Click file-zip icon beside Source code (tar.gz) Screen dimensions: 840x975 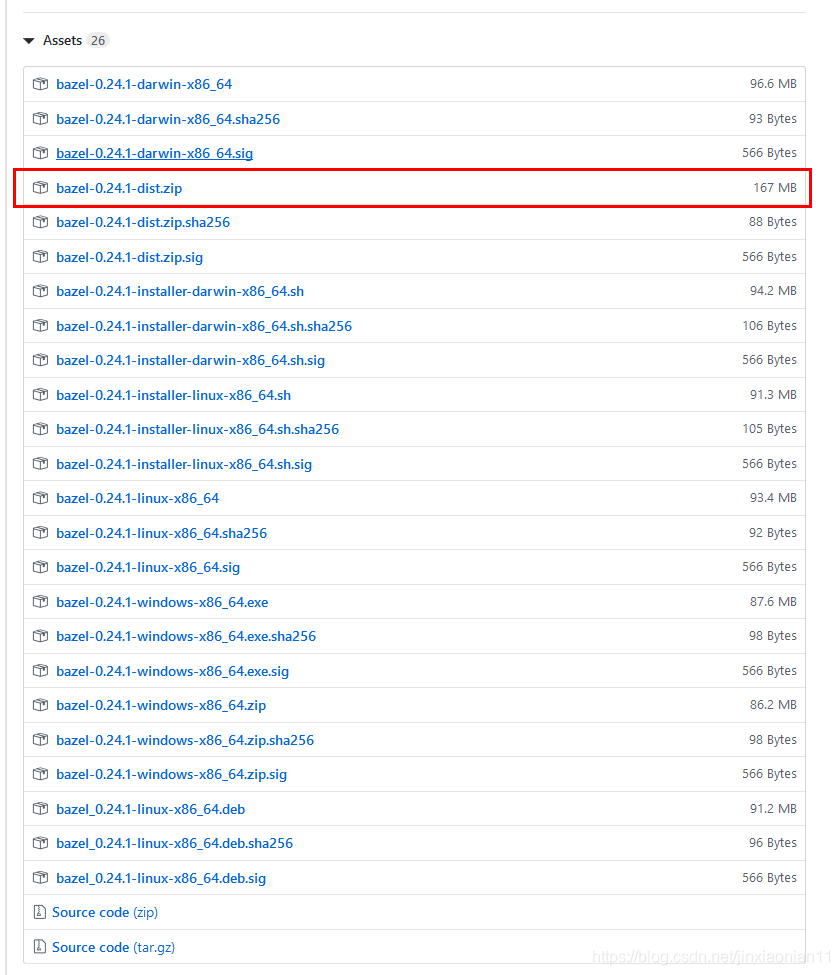pyautogui.click(x=40, y=946)
